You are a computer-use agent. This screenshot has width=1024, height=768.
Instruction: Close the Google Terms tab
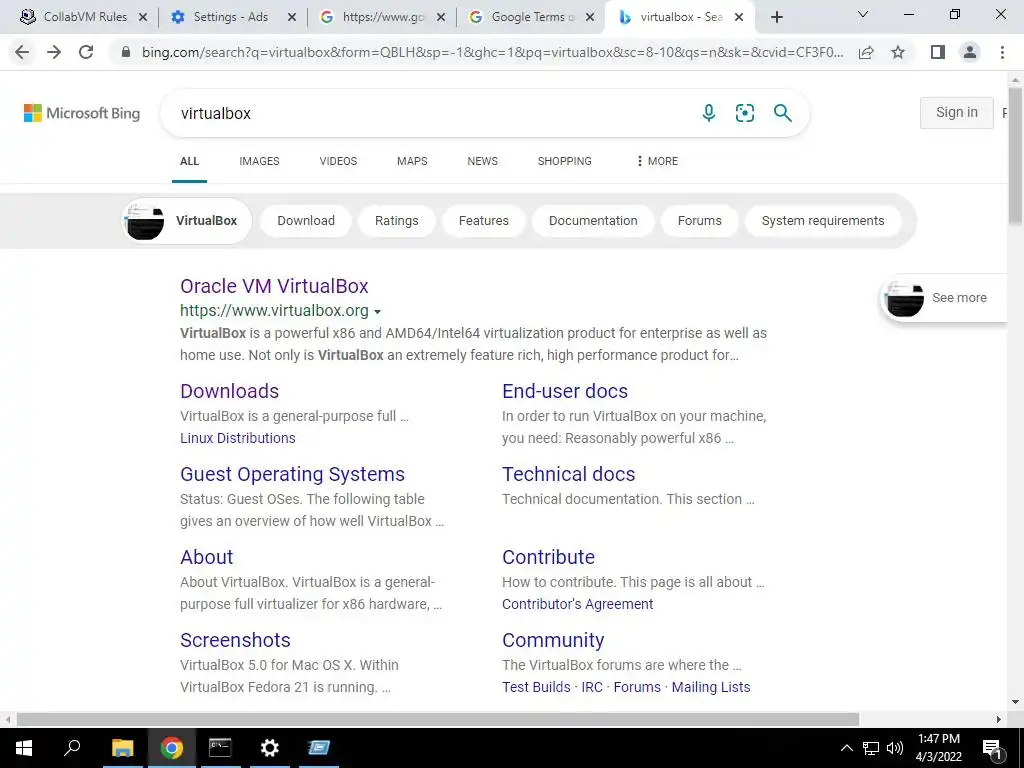[x=590, y=18]
